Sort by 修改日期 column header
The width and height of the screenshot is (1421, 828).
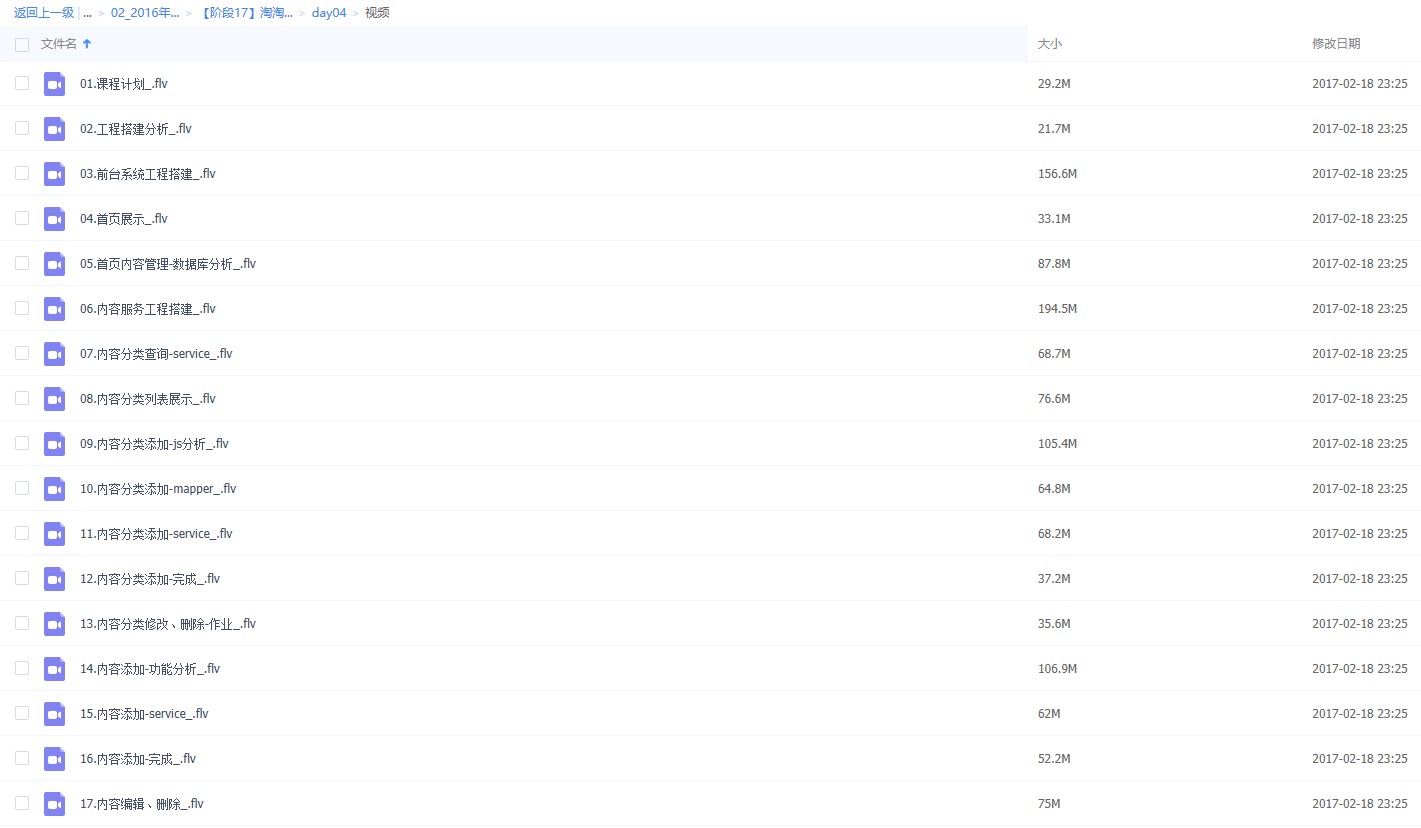[1336, 44]
